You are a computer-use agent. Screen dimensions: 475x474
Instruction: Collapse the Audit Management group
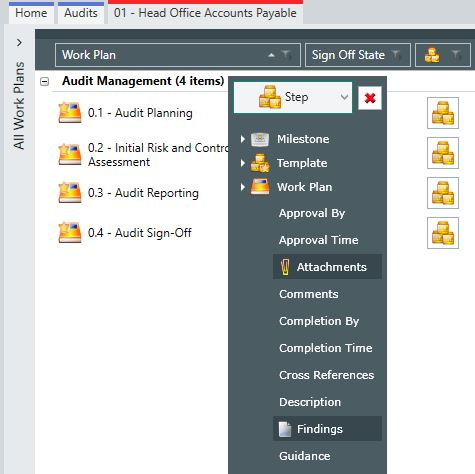[44, 81]
